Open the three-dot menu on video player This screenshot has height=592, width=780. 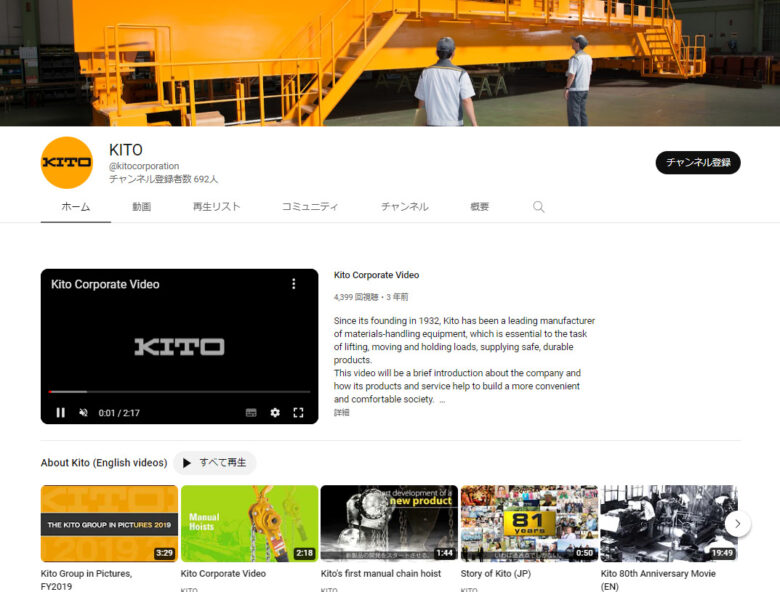[293, 284]
